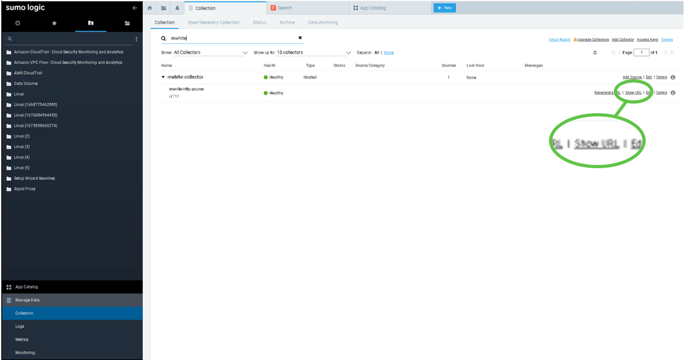Click the blue New tab button
This screenshot has width=688, height=360.
pyautogui.click(x=444, y=8)
